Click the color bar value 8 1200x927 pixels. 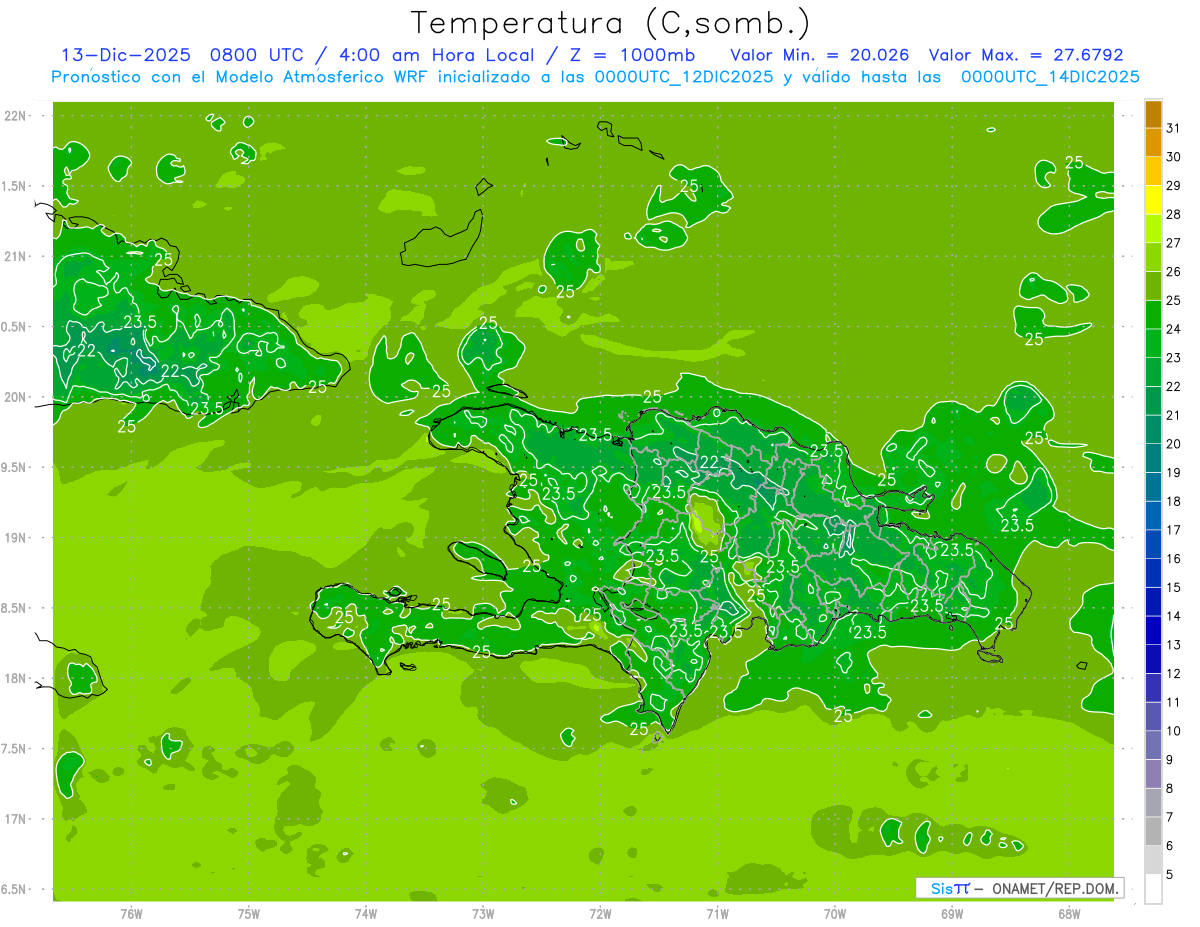tap(1170, 788)
